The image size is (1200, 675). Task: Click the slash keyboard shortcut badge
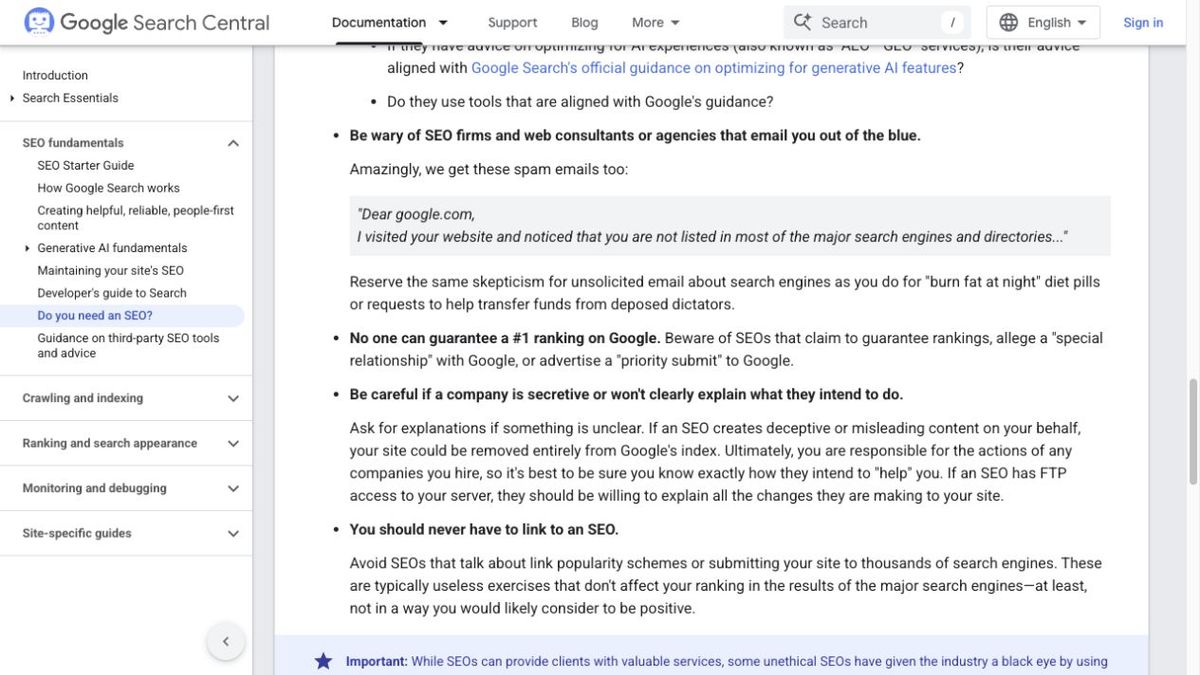click(953, 22)
